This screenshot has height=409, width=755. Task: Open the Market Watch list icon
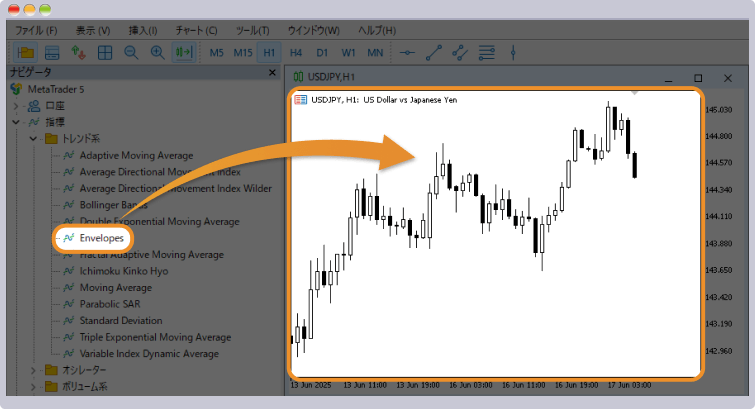[x=52, y=53]
